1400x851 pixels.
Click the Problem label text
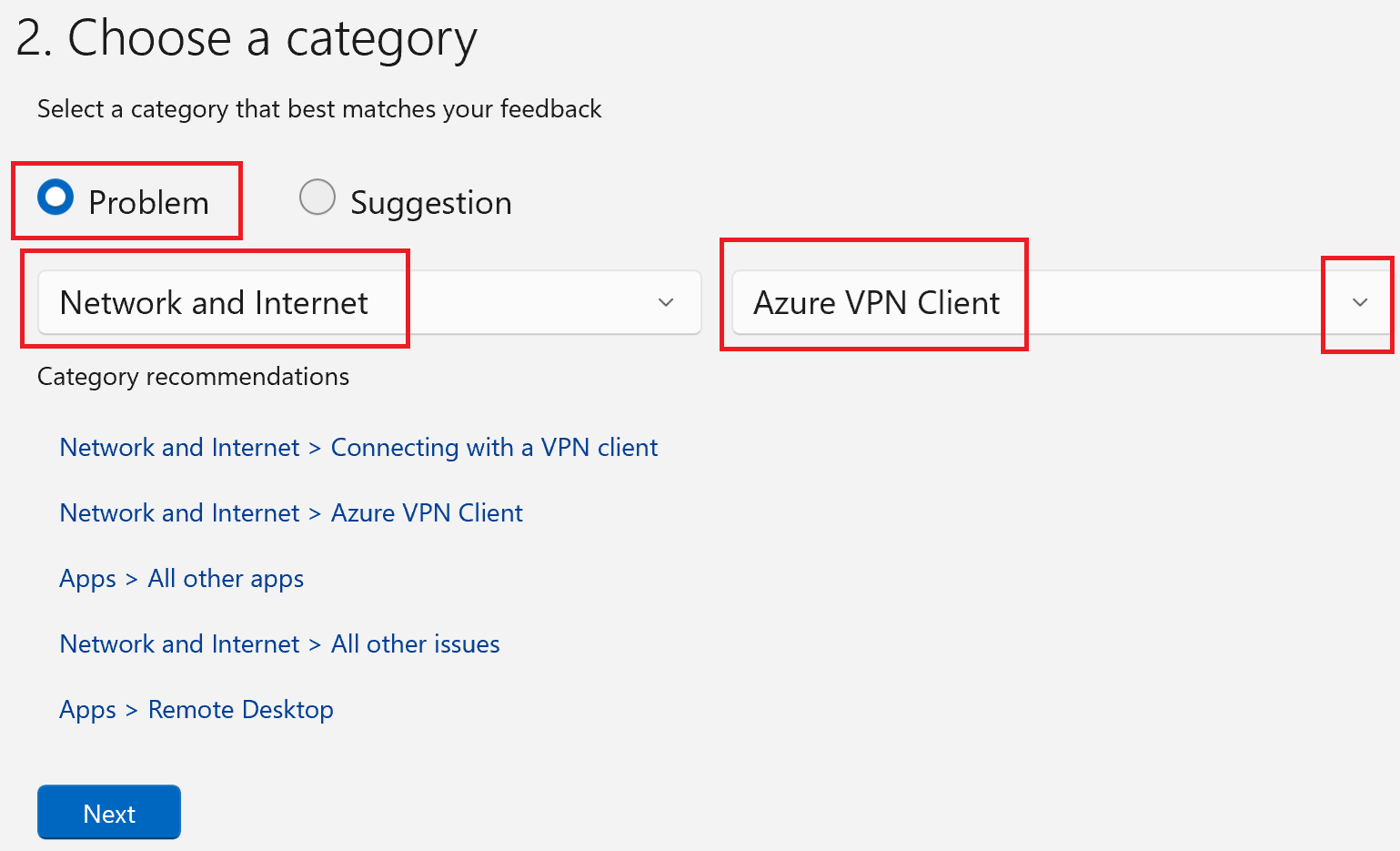pyautogui.click(x=148, y=203)
